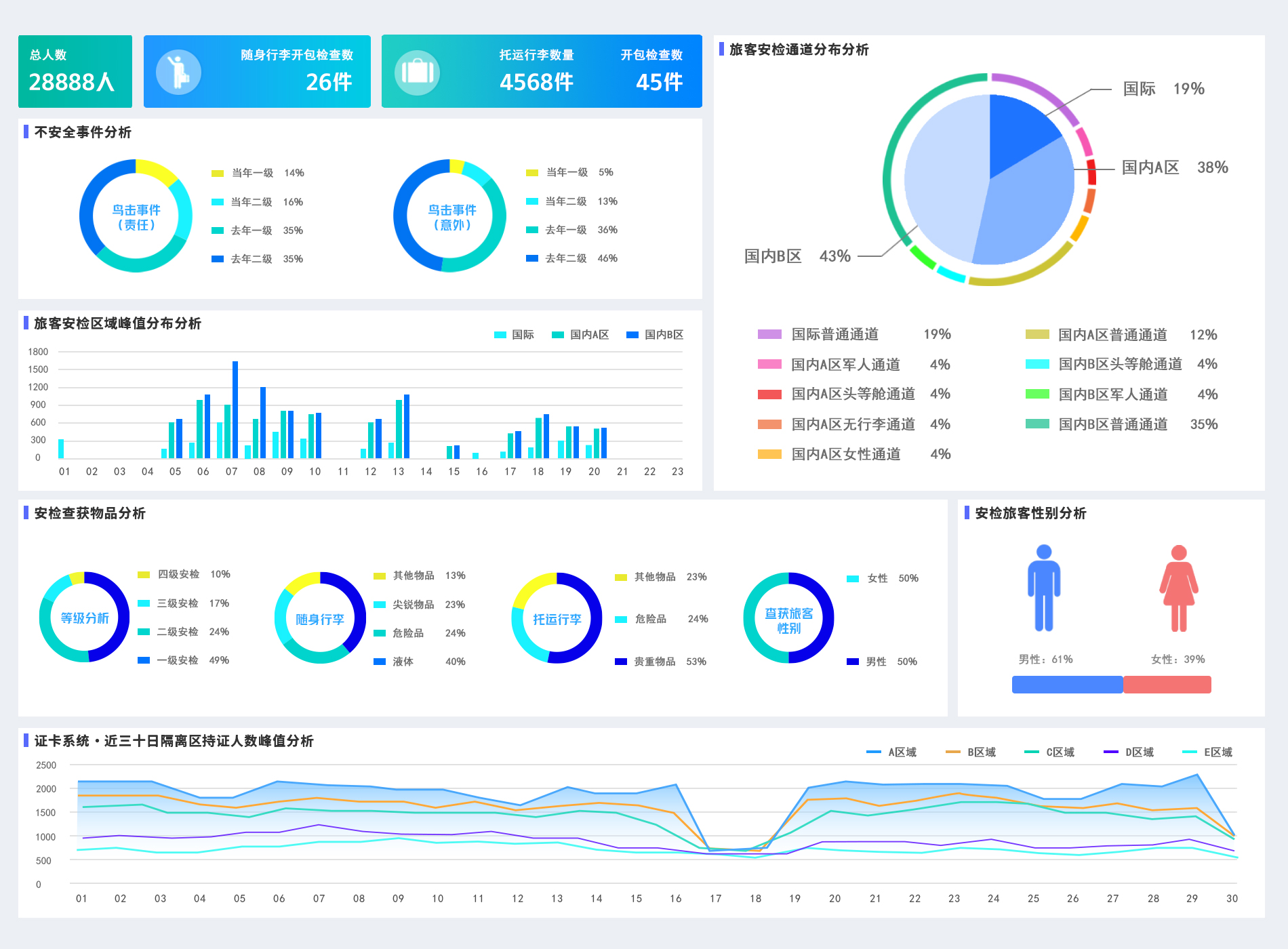Toggle the 国际 series in peak chart legend
This screenshot has height=949, width=1288.
tap(515, 335)
